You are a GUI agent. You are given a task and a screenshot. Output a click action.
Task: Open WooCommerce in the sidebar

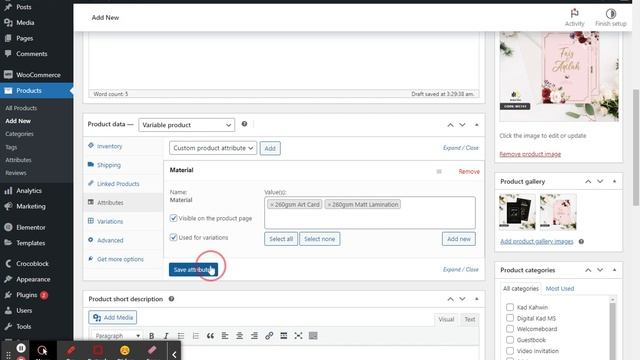(37, 75)
